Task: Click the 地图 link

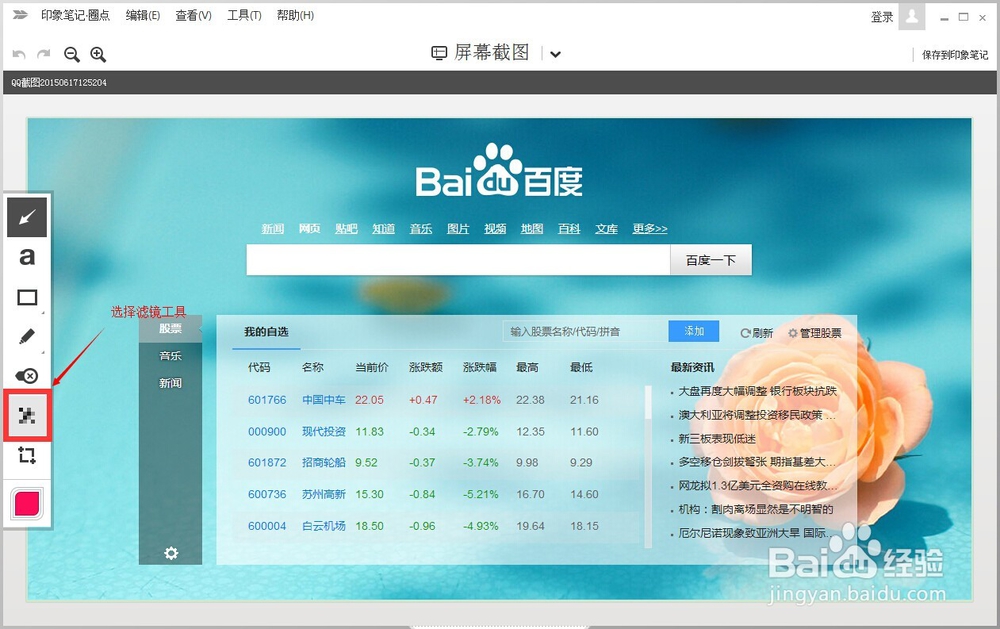Action: tap(532, 228)
